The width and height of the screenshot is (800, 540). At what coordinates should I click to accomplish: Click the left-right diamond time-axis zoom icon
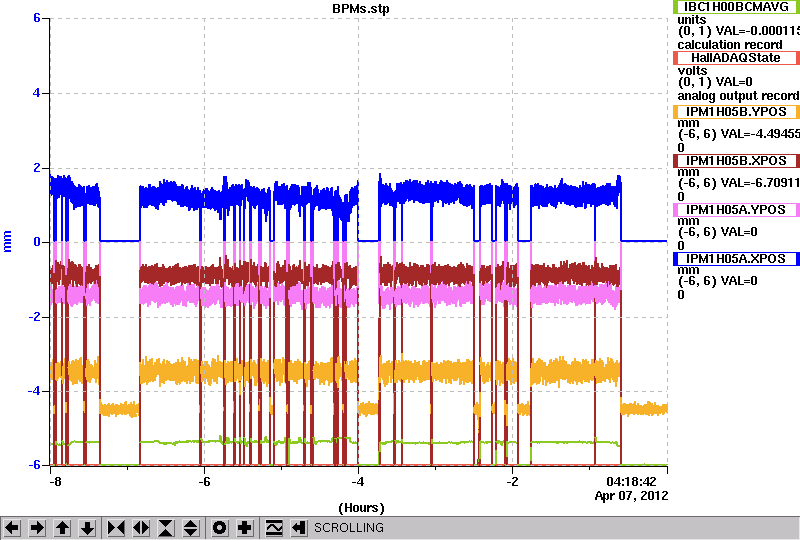pyautogui.click(x=141, y=528)
